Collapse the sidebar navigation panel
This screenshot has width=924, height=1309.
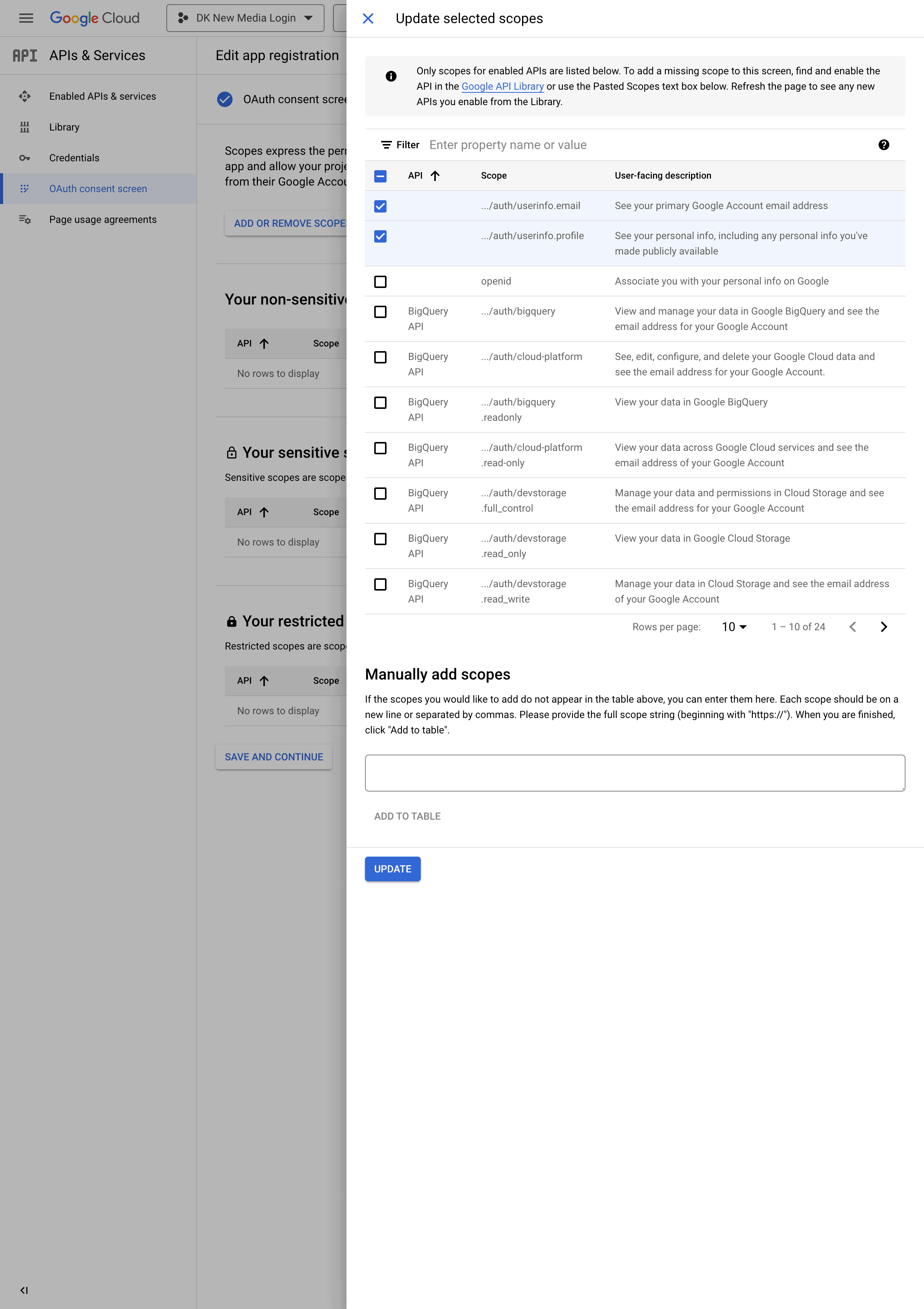(24, 1290)
